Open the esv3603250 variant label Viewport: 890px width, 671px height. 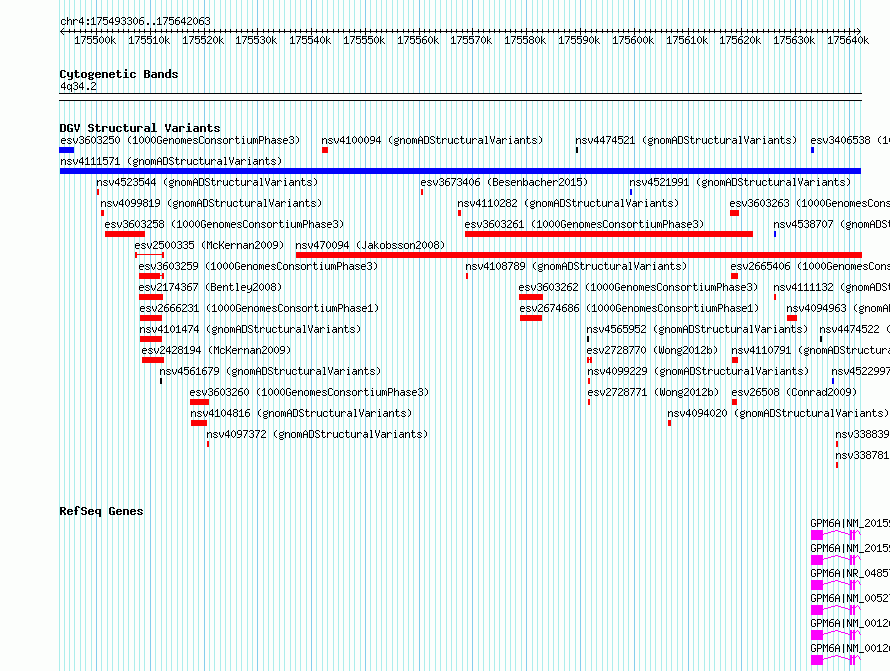pyautogui.click(x=180, y=140)
